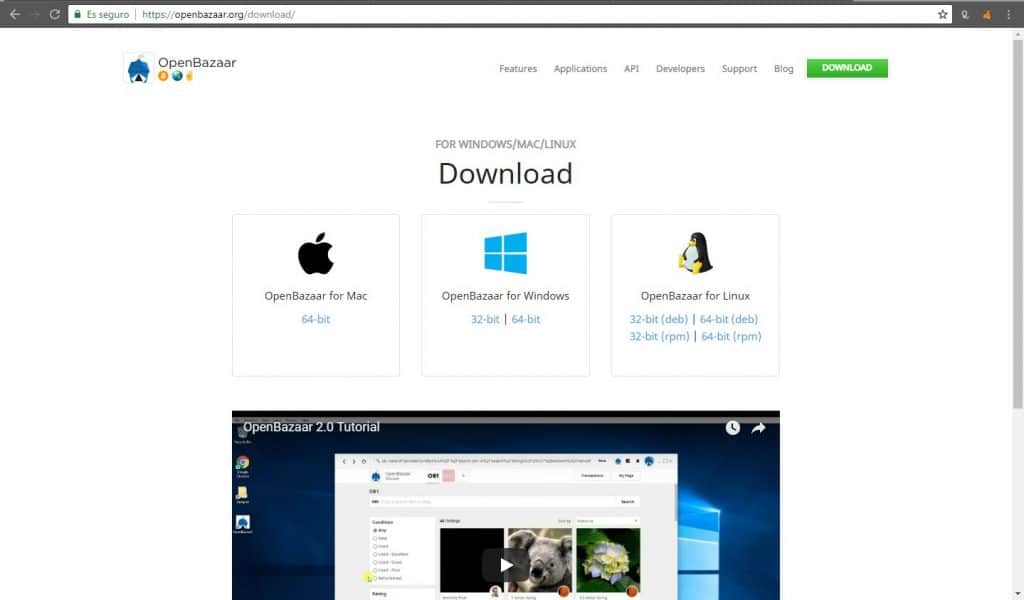The width and height of the screenshot is (1024, 600).
Task: Open the API menu item
Action: (632, 69)
